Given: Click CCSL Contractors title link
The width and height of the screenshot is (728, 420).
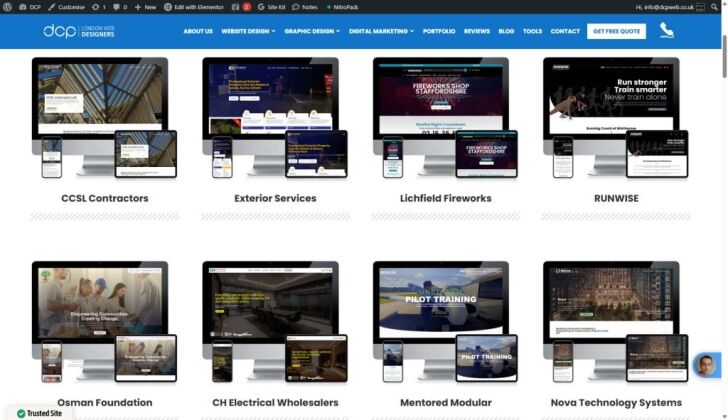Looking at the screenshot, I should [105, 198].
